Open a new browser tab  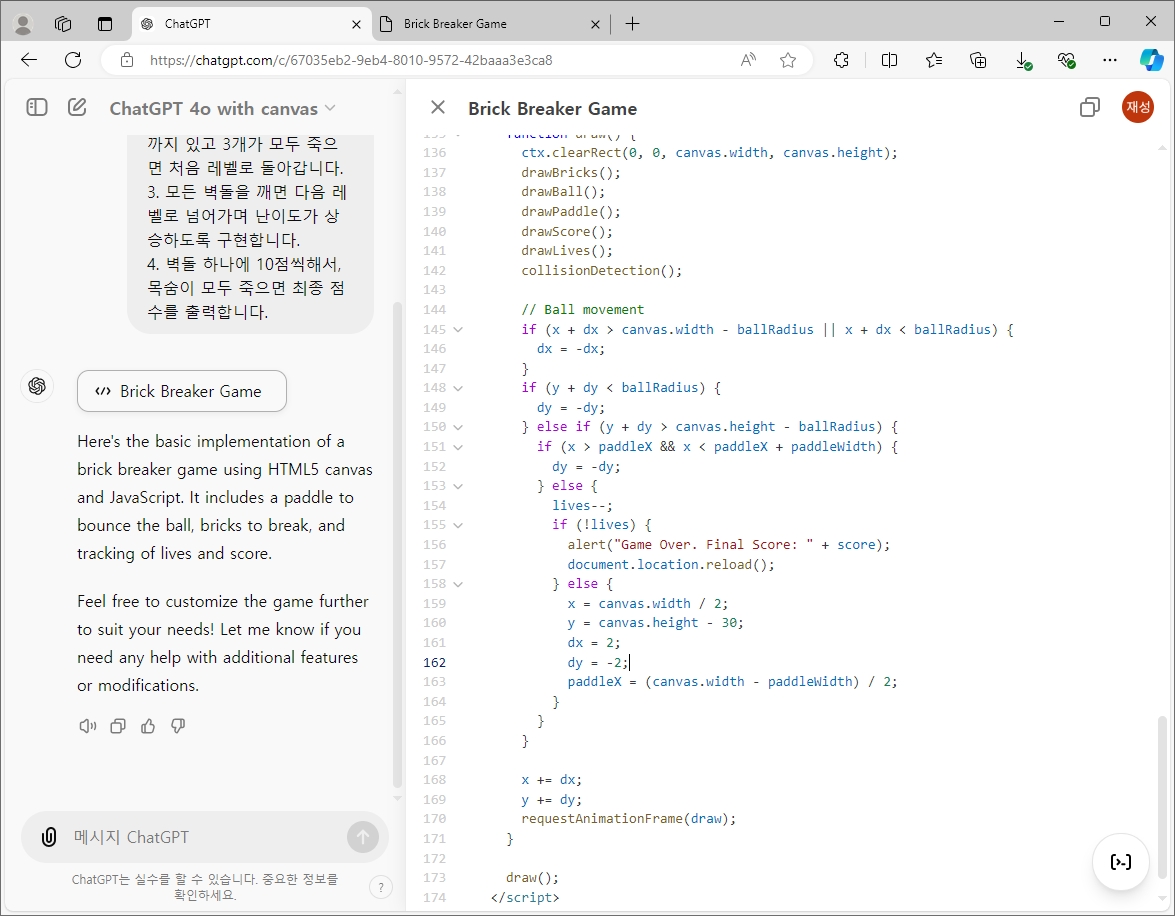pyautogui.click(x=632, y=24)
